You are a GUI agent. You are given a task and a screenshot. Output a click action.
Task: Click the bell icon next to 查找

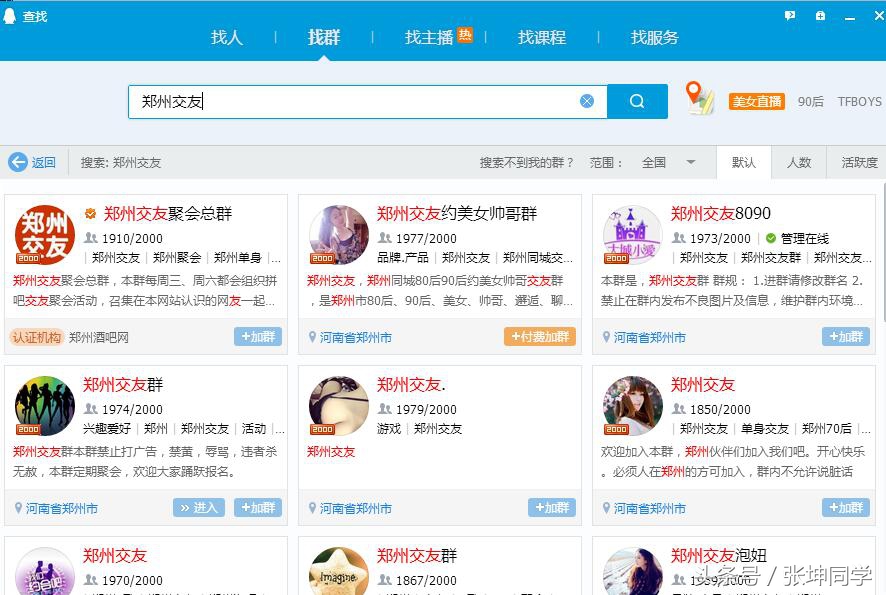(12, 15)
